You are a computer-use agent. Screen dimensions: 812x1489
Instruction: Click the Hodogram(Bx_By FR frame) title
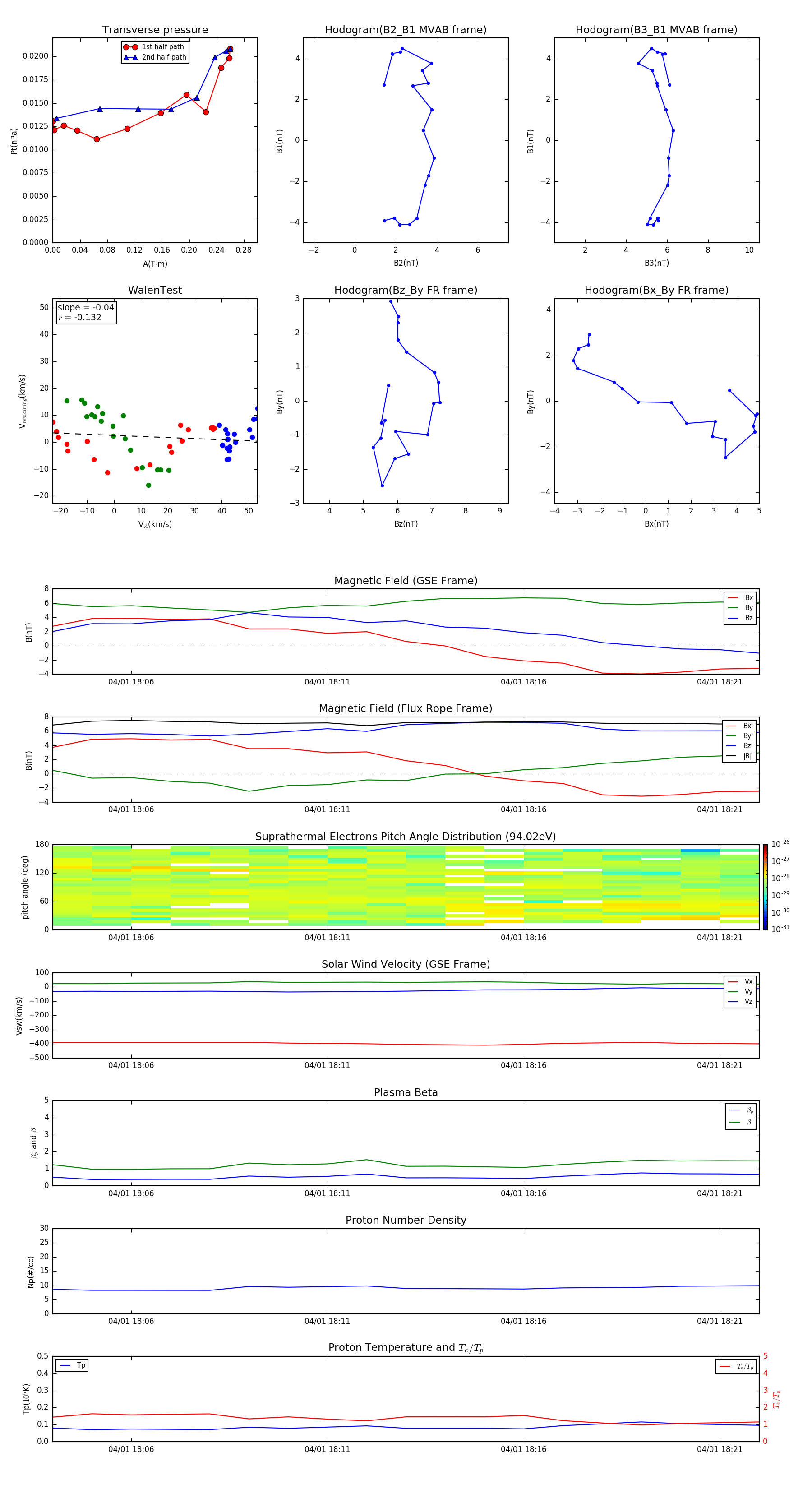[x=656, y=290]
